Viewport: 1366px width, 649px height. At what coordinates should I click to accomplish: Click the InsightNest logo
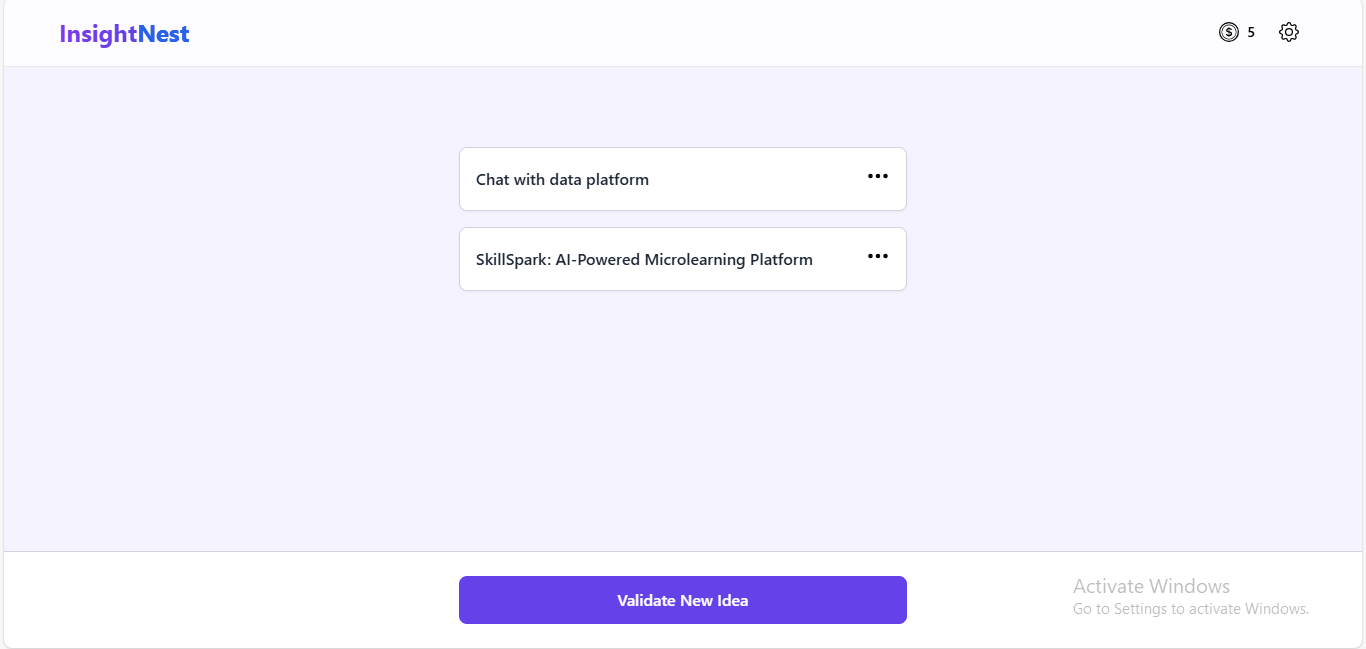click(x=124, y=34)
